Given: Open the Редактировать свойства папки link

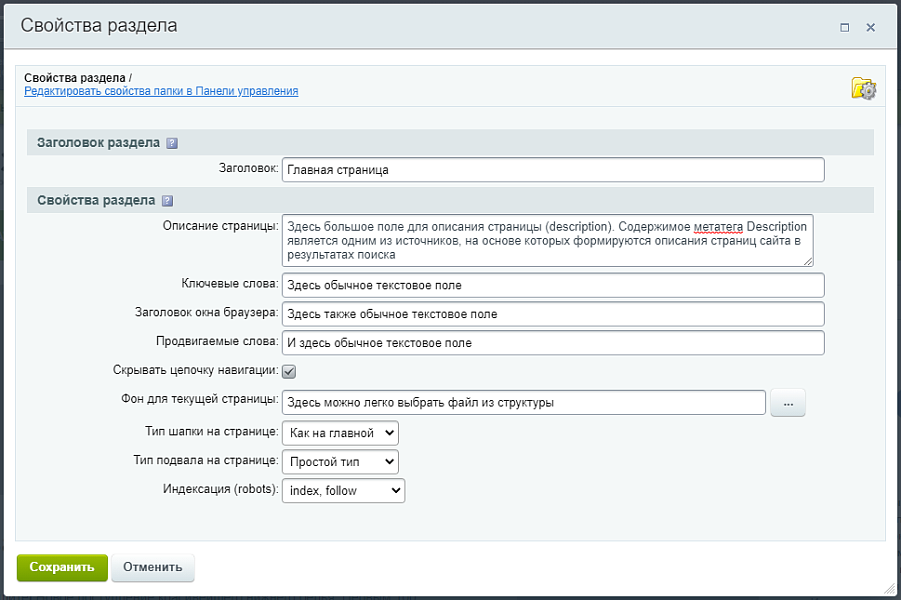Looking at the screenshot, I should [161, 91].
